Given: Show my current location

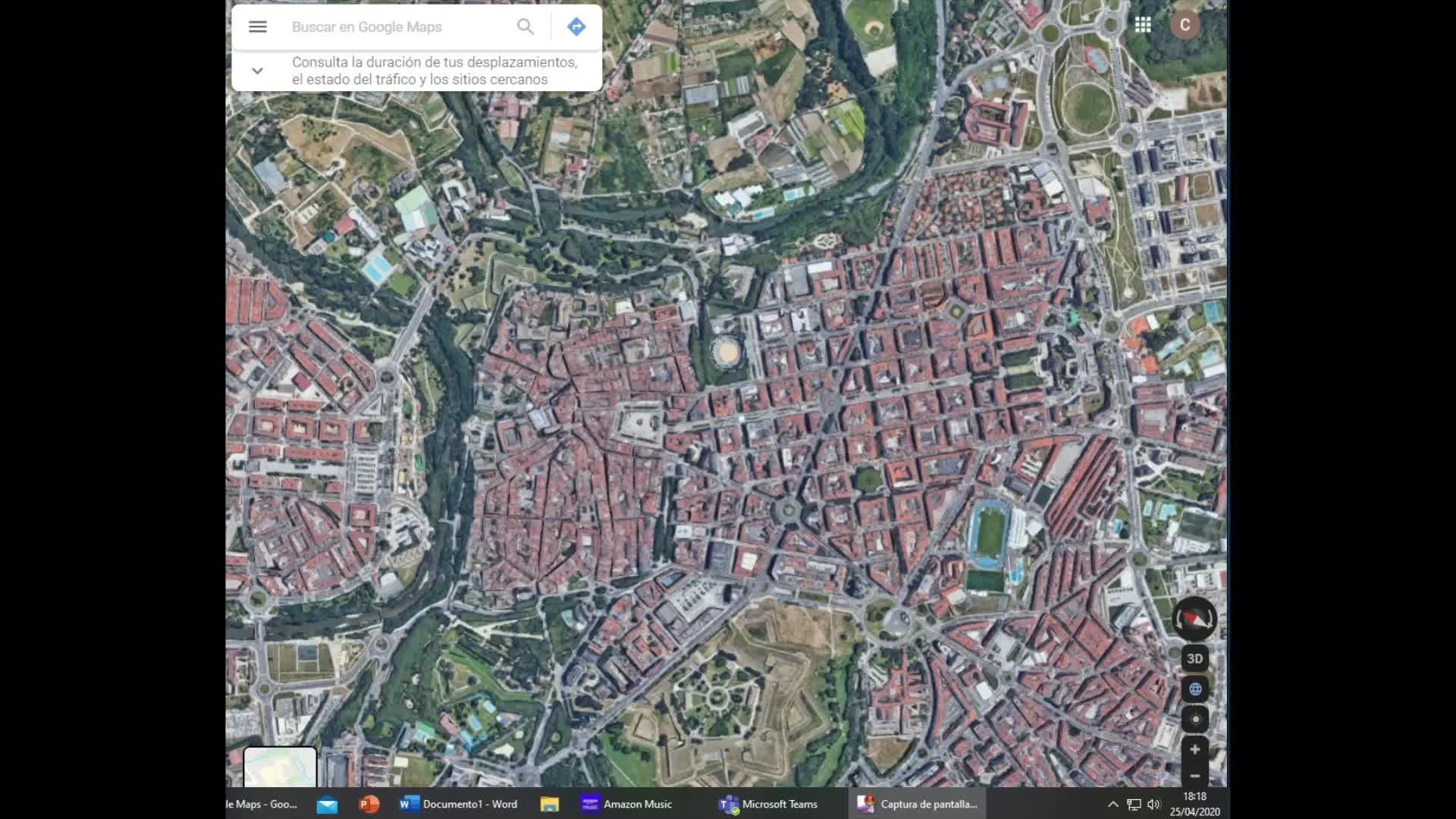Looking at the screenshot, I should 1194,719.
